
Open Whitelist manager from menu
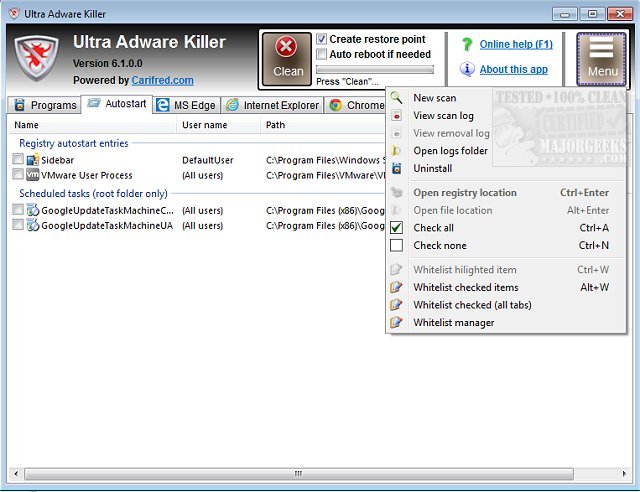point(506,322)
